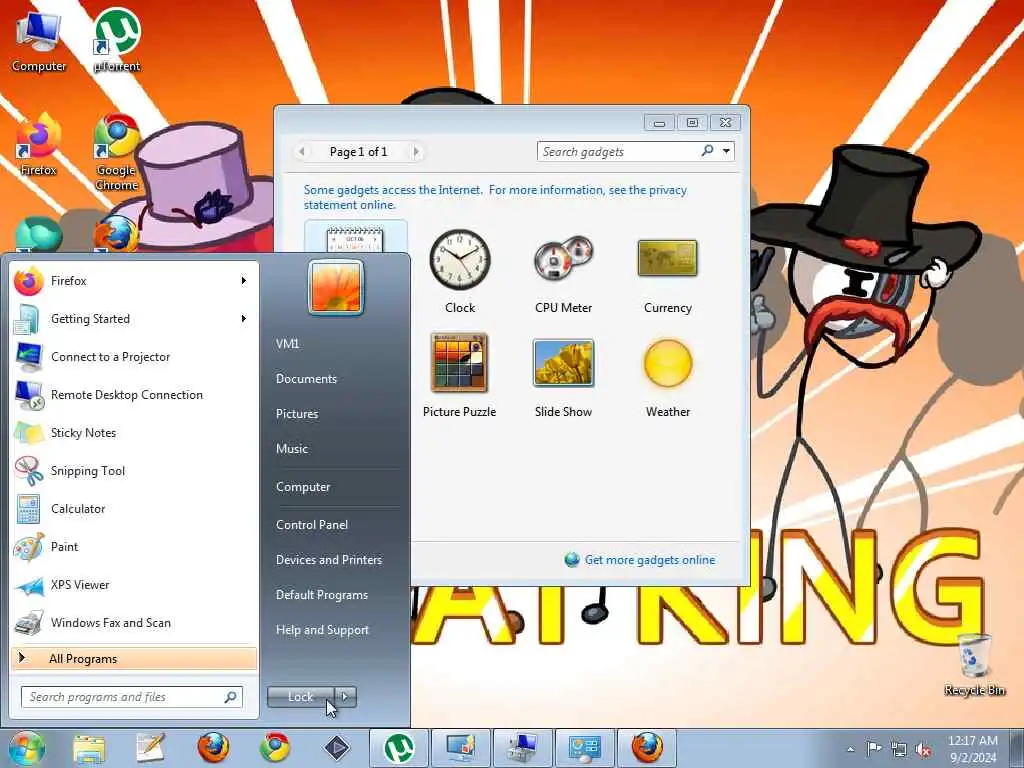Open Computer from Start menu right pane
The image size is (1024, 768).
pos(303,487)
